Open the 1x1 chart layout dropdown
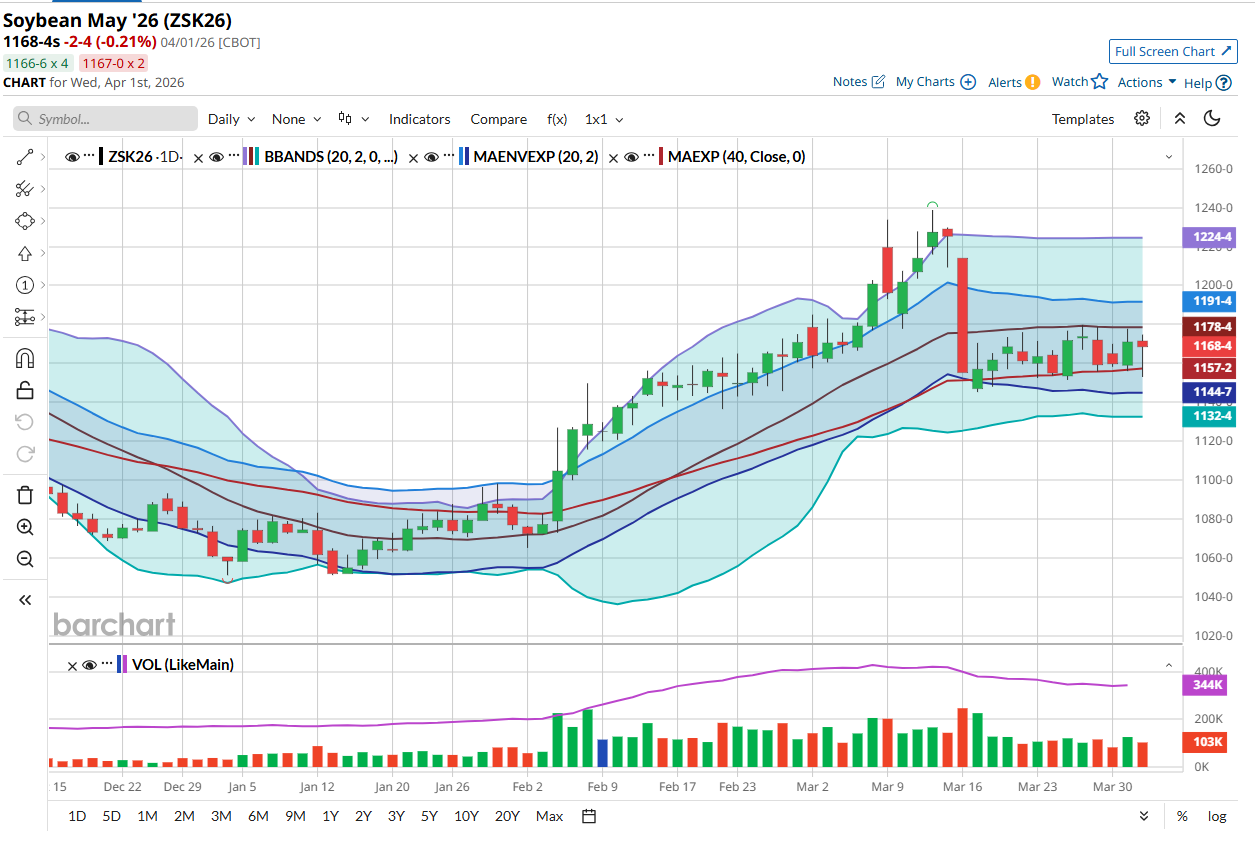 604,119
